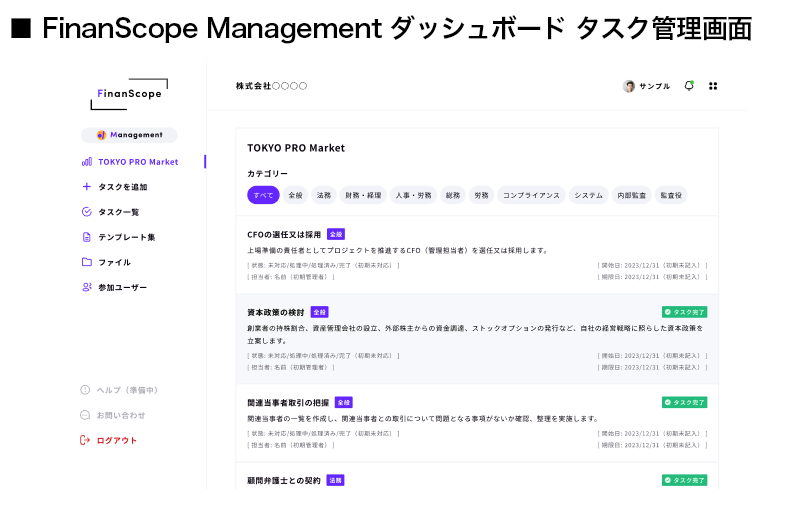Click the checkmark icon for タスク一覧
800x532 pixels.
click(87, 212)
